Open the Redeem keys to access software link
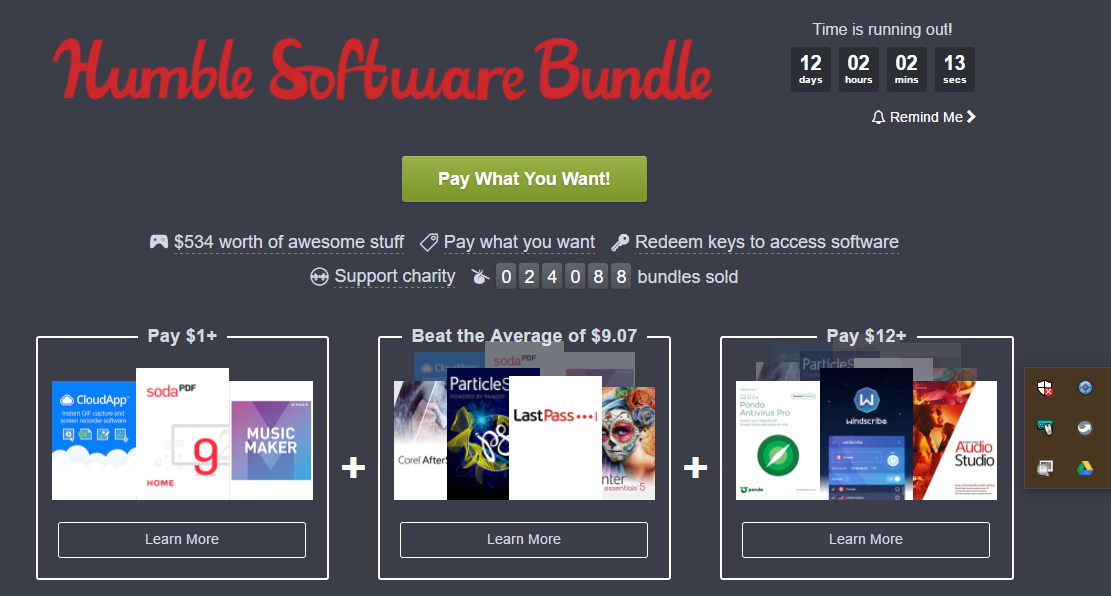Image resolution: width=1111 pixels, height=596 pixels. (767, 242)
